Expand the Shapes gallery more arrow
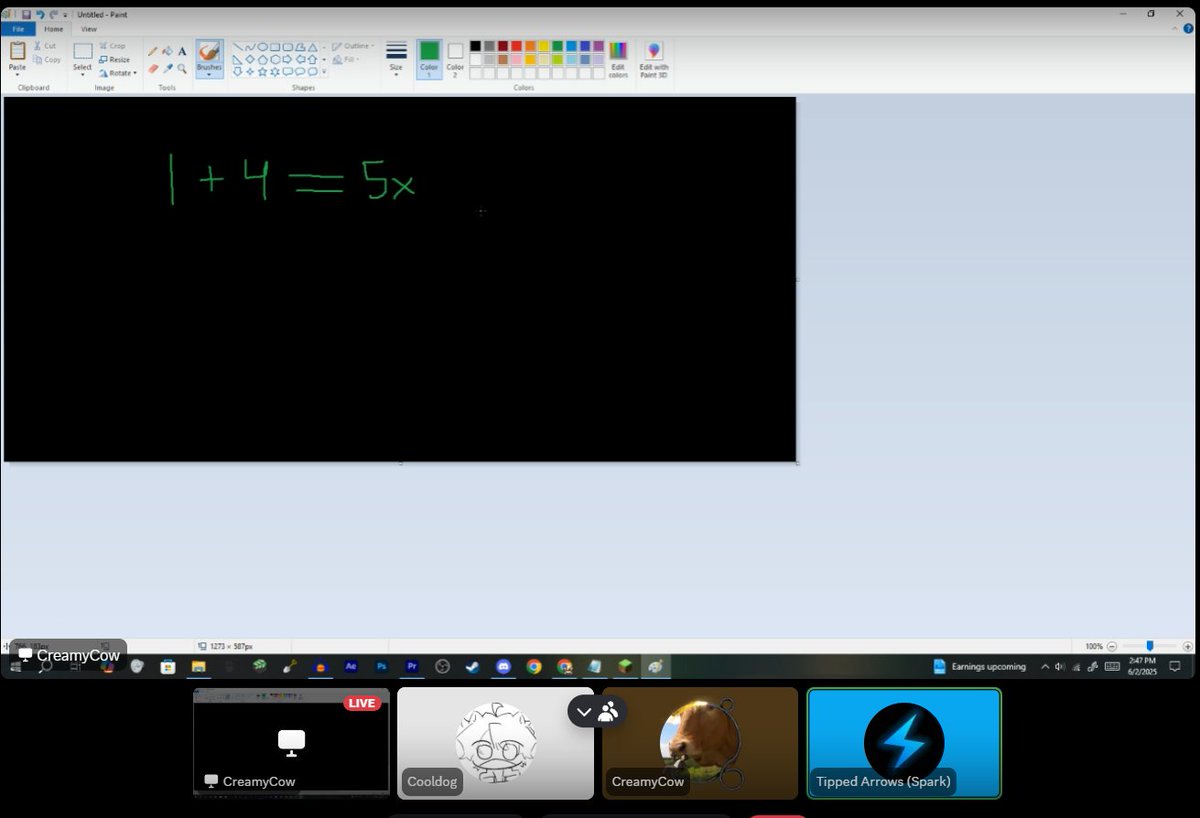The height and width of the screenshot is (818, 1200). point(324,72)
